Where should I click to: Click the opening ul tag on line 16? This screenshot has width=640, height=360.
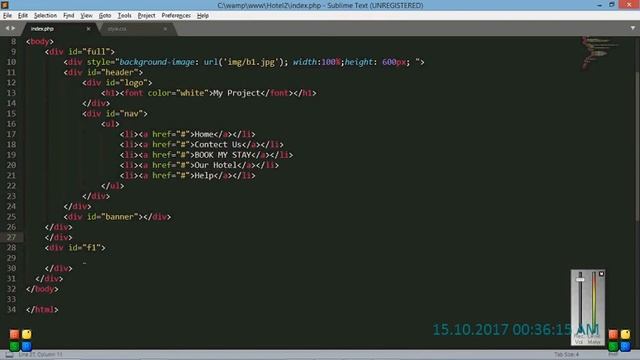(x=110, y=124)
